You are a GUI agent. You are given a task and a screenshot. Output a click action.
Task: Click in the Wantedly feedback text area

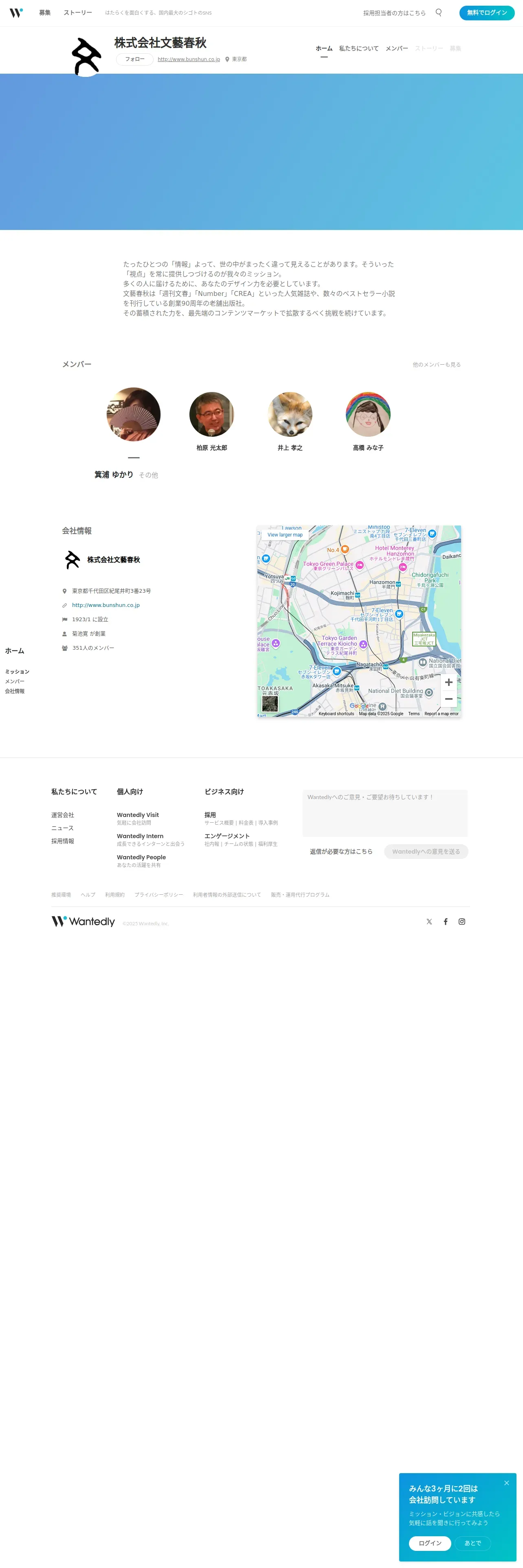click(385, 813)
